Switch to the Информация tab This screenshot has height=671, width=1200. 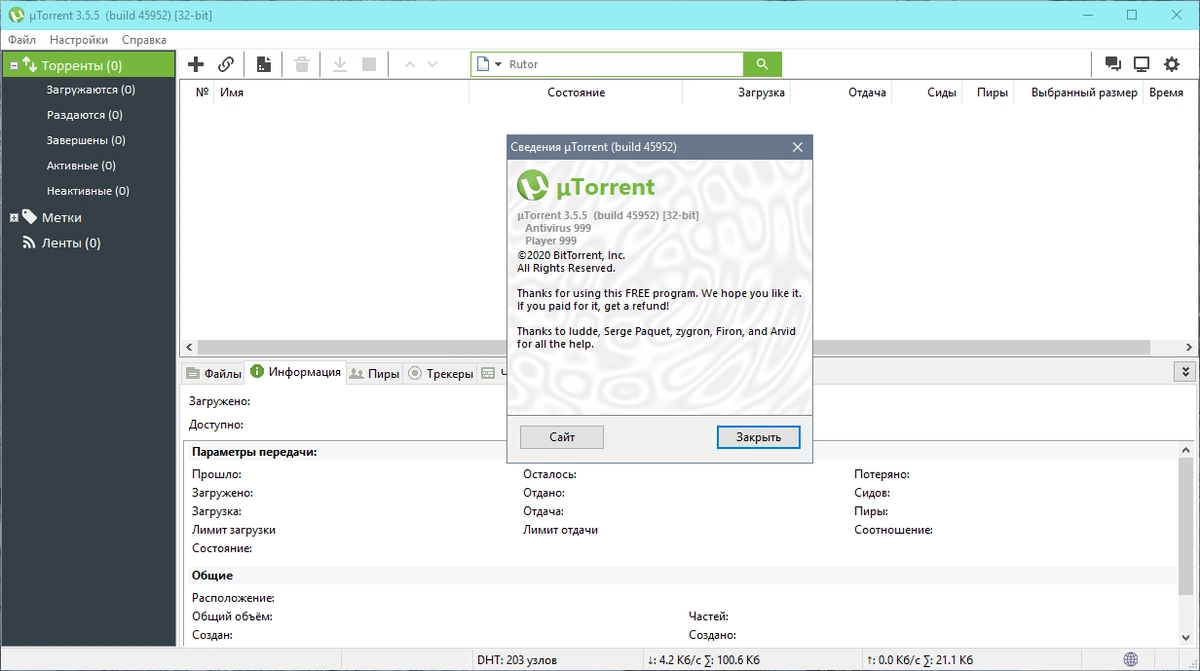(295, 372)
